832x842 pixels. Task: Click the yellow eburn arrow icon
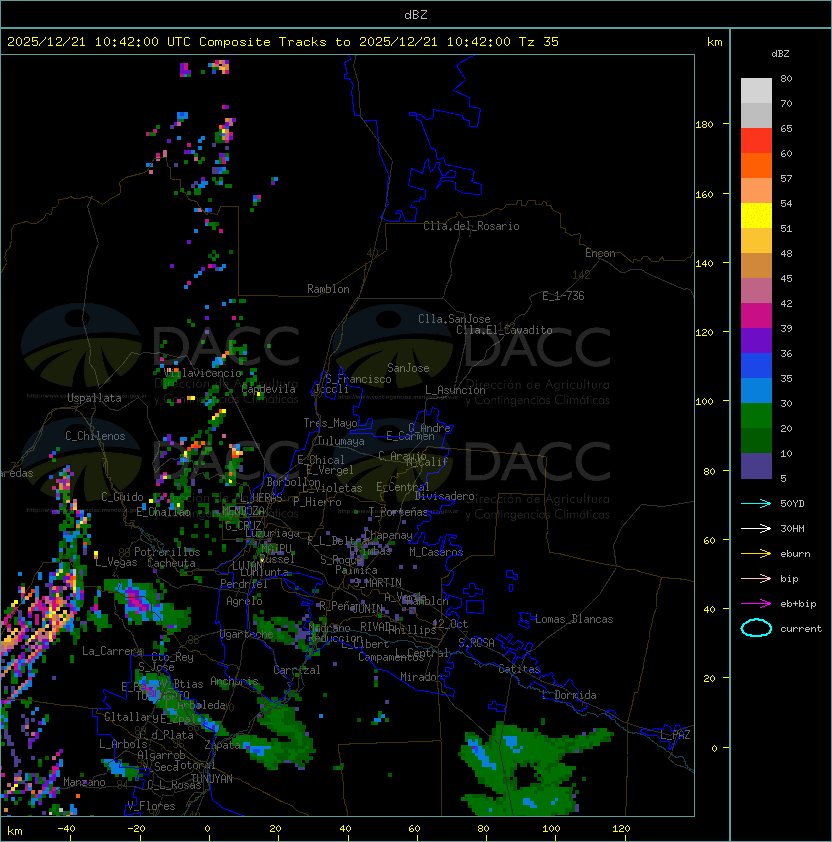[756, 553]
